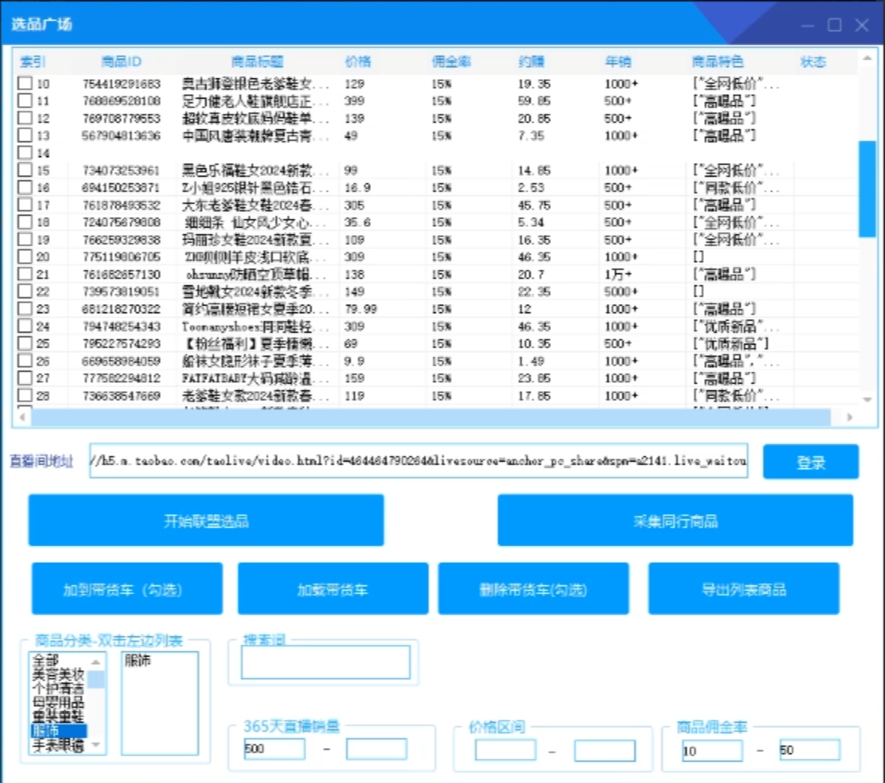885x783 pixels.
Task: Select 美容美妆 in the category list
Action: coord(58,675)
